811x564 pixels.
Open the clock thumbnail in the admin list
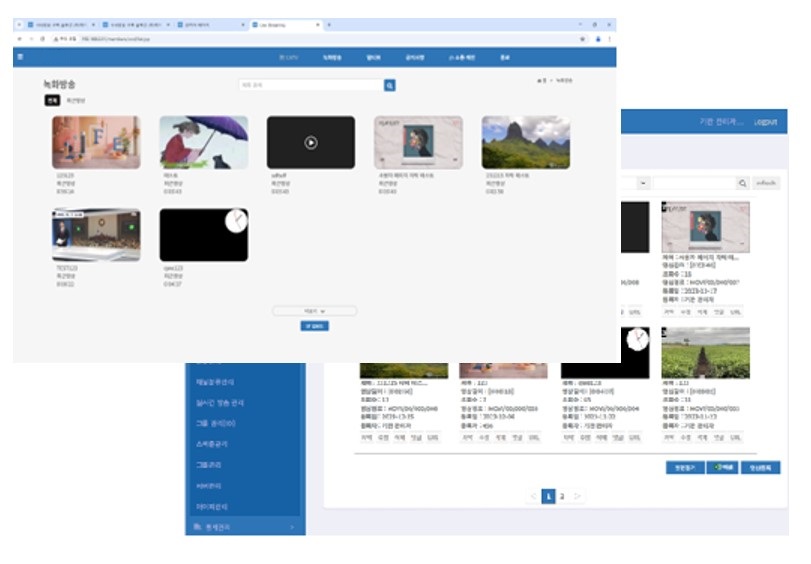pos(605,353)
